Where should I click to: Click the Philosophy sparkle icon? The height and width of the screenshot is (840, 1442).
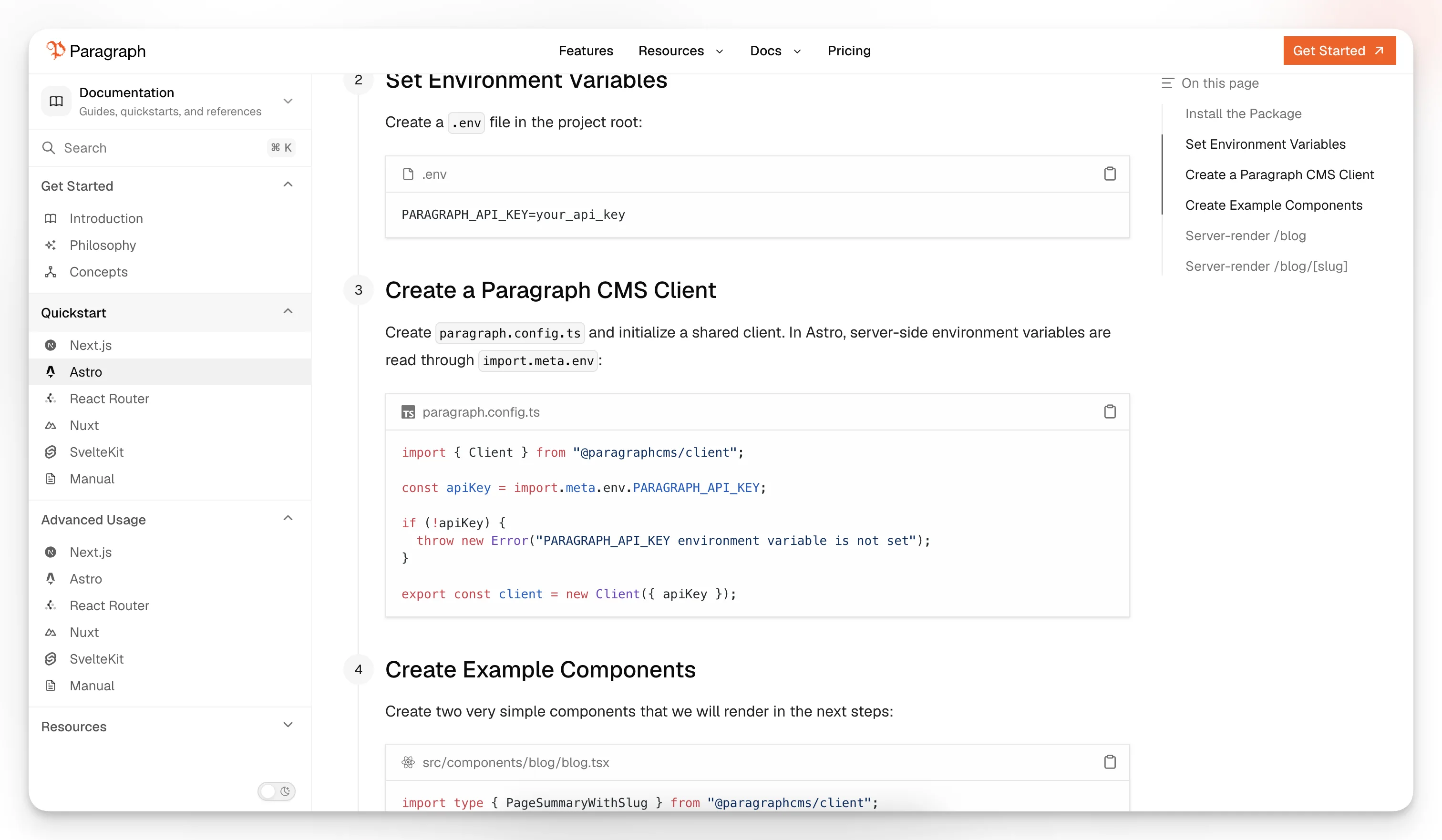point(51,245)
